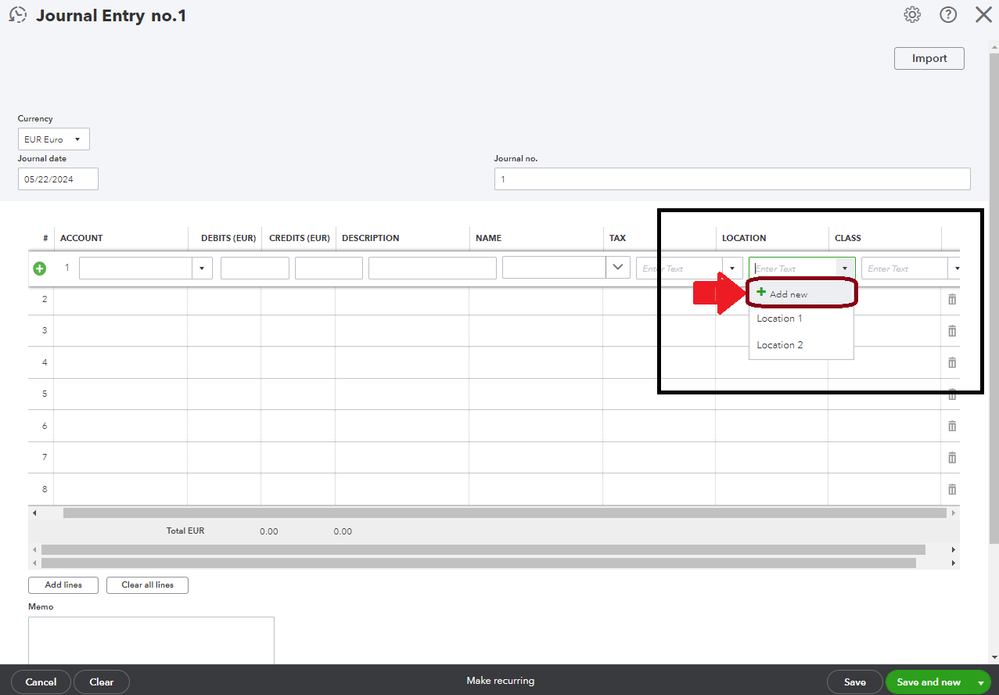The image size is (999, 695).
Task: Click the NAME column header
Action: point(489,238)
